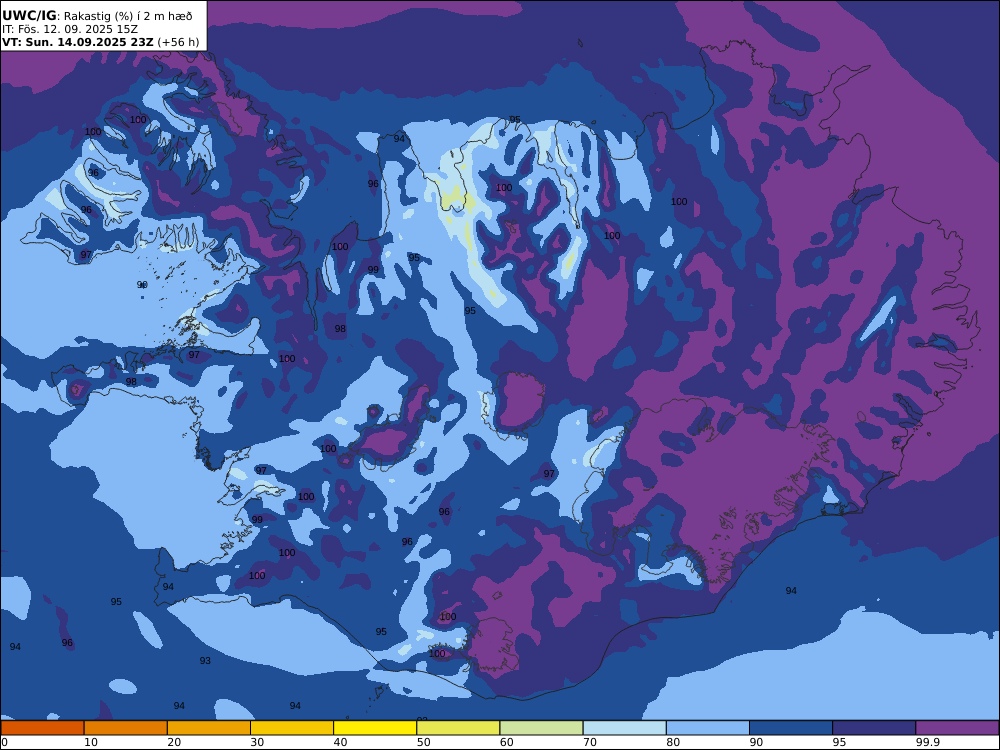1000x750 pixels.
Task: Click the '99.9' legend tick label
Action: [x=927, y=742]
